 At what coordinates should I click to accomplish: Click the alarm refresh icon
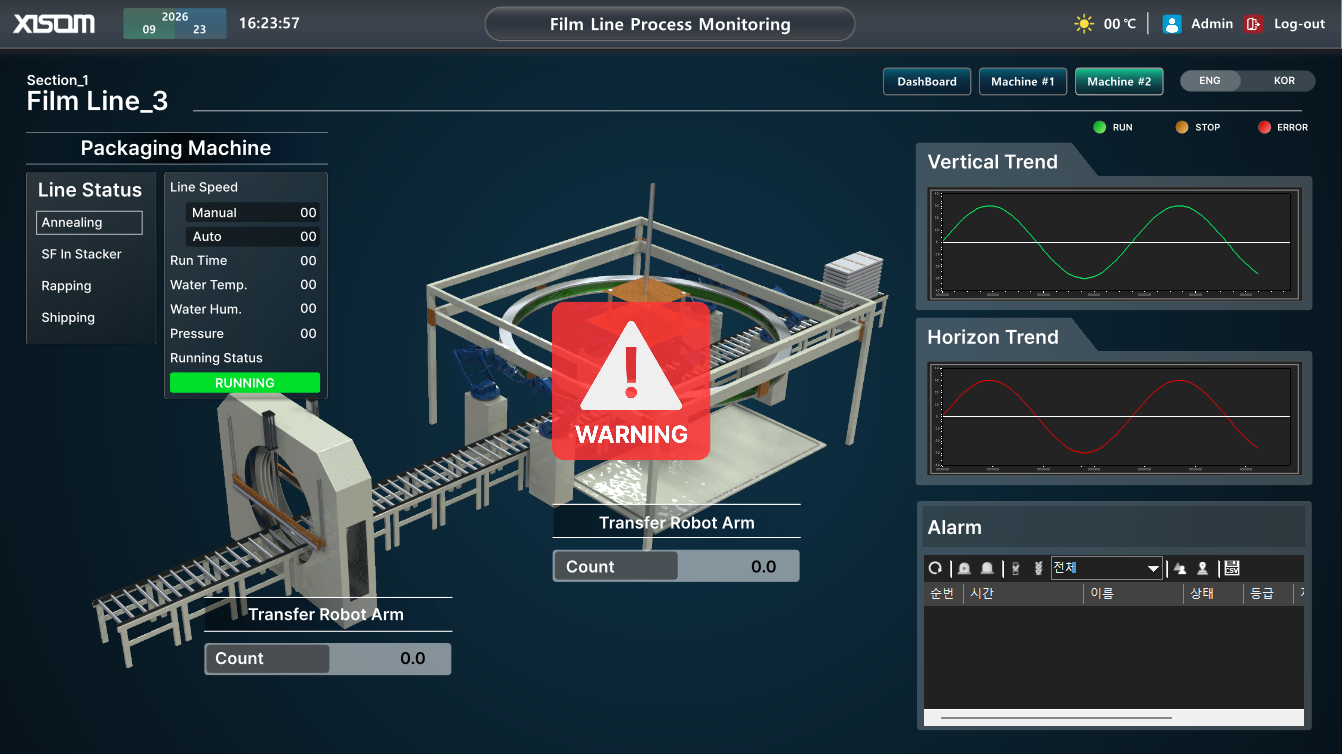935,568
